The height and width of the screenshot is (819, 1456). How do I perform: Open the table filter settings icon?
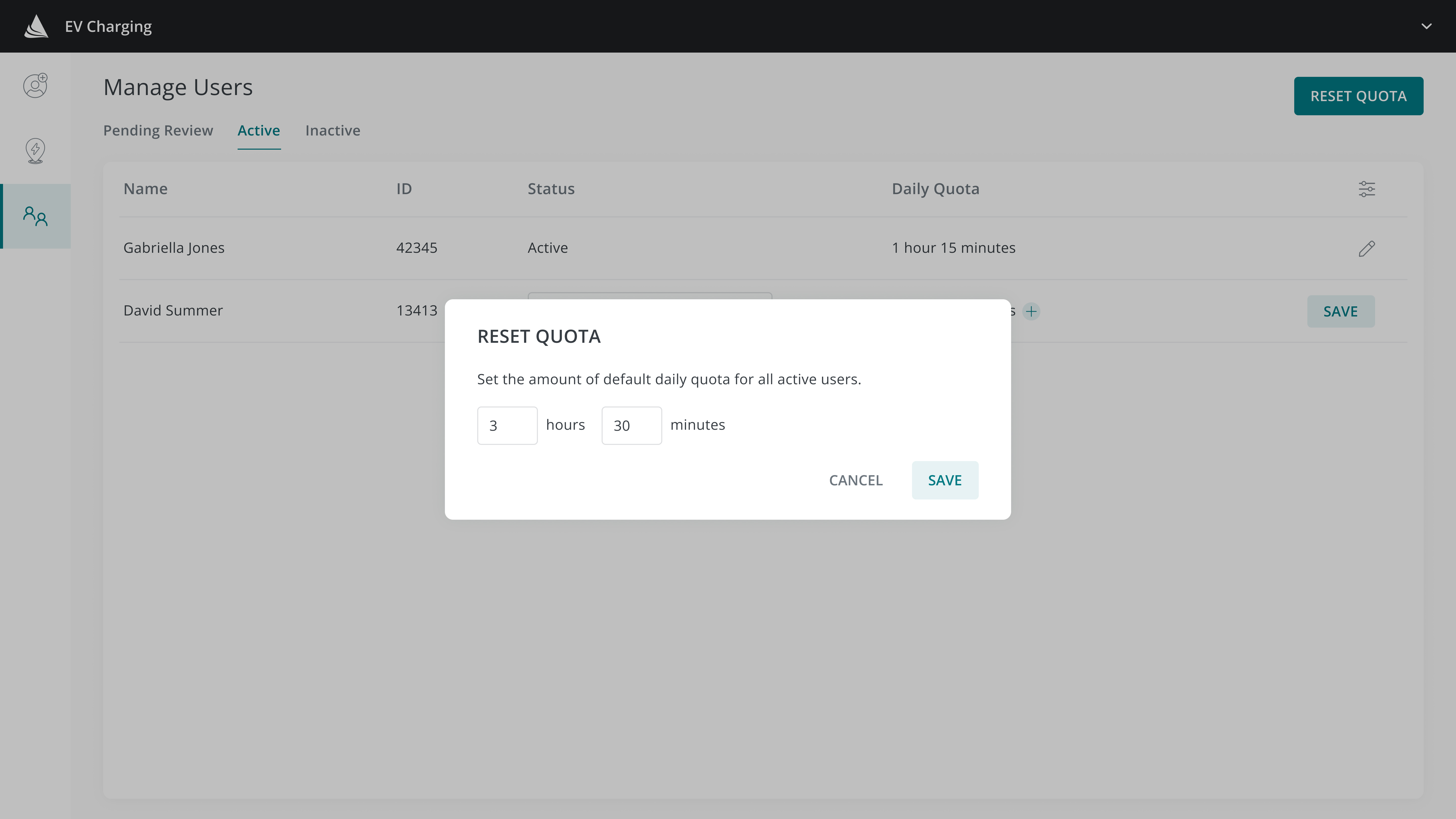pyautogui.click(x=1367, y=189)
